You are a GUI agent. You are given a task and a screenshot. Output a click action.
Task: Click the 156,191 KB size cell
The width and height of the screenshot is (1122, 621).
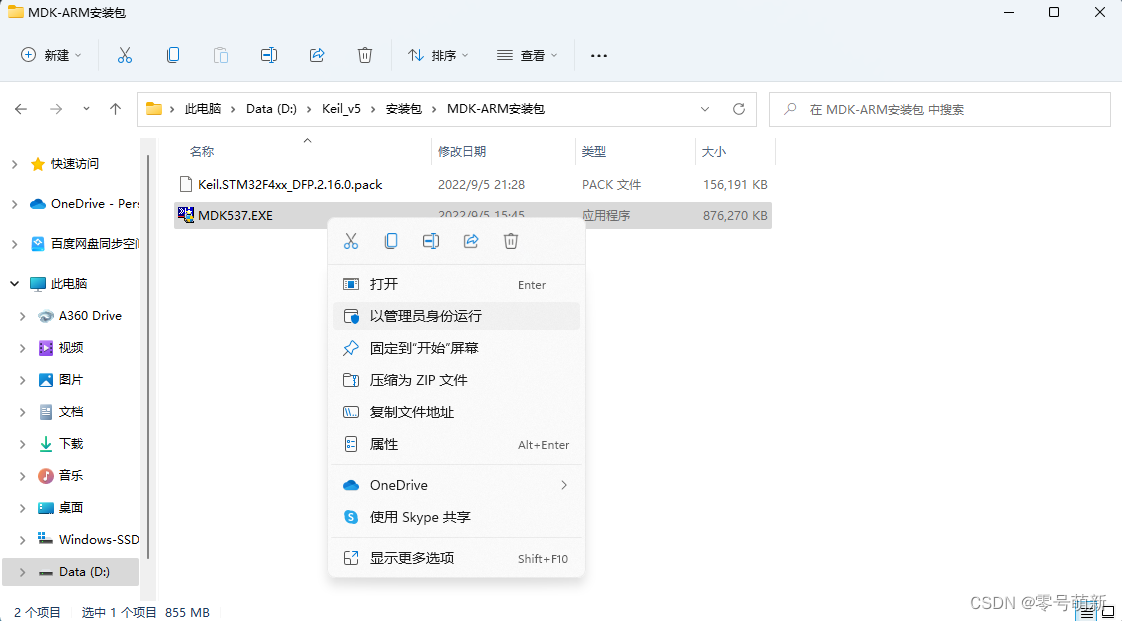click(x=735, y=185)
